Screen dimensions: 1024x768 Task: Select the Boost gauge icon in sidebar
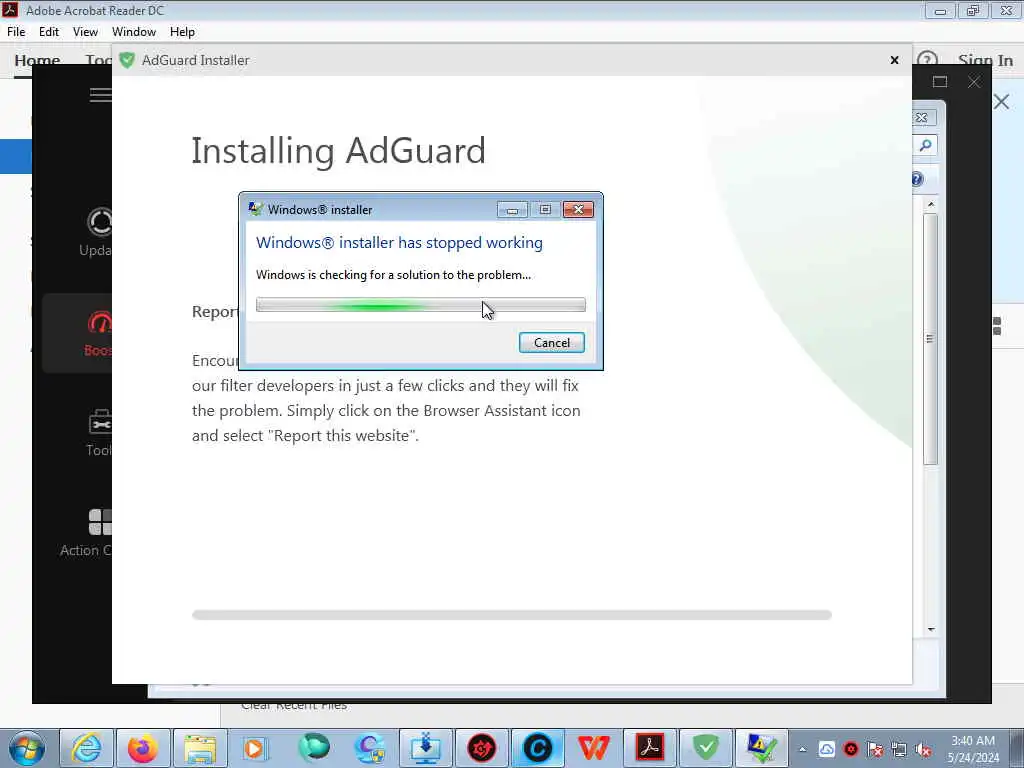tap(100, 323)
